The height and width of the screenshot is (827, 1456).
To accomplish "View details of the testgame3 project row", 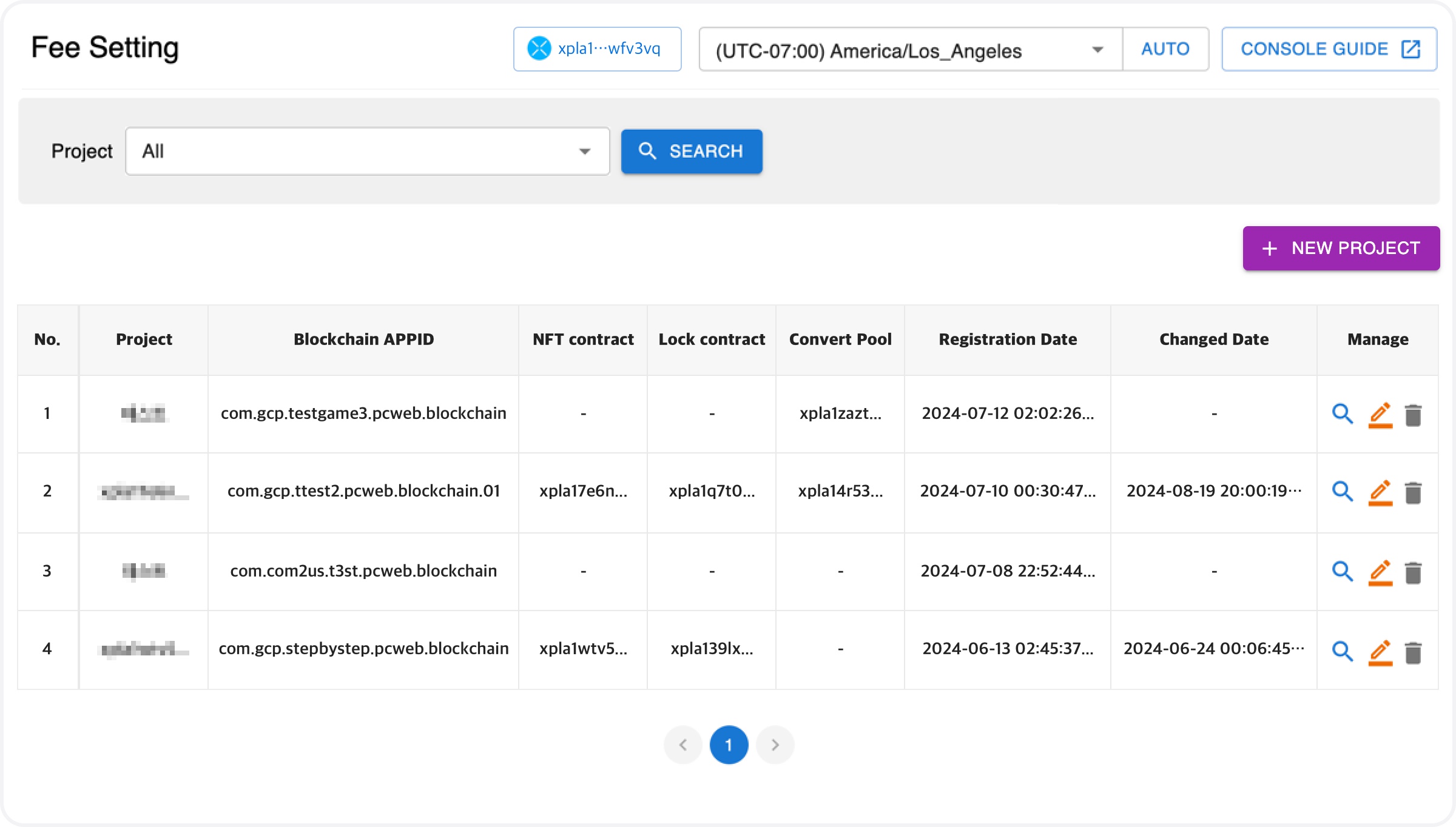I will point(1342,414).
